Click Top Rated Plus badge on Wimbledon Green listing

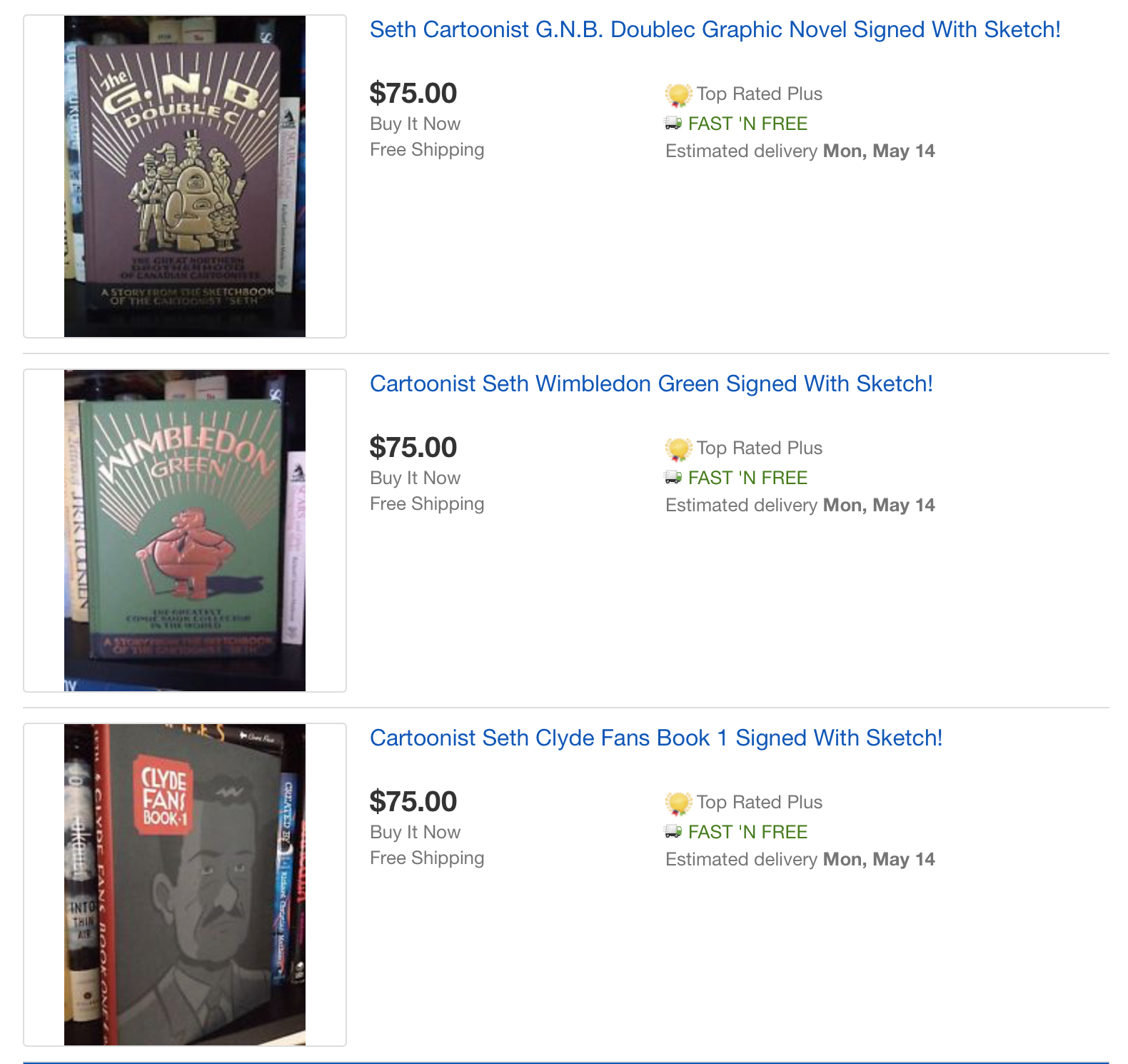point(678,448)
